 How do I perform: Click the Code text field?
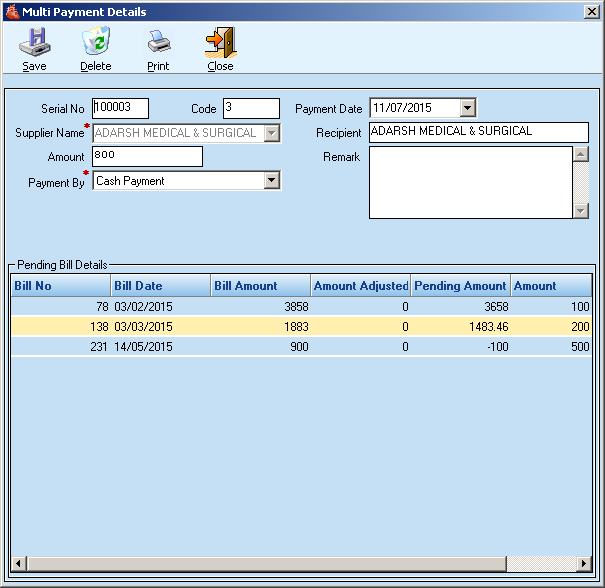[x=250, y=108]
